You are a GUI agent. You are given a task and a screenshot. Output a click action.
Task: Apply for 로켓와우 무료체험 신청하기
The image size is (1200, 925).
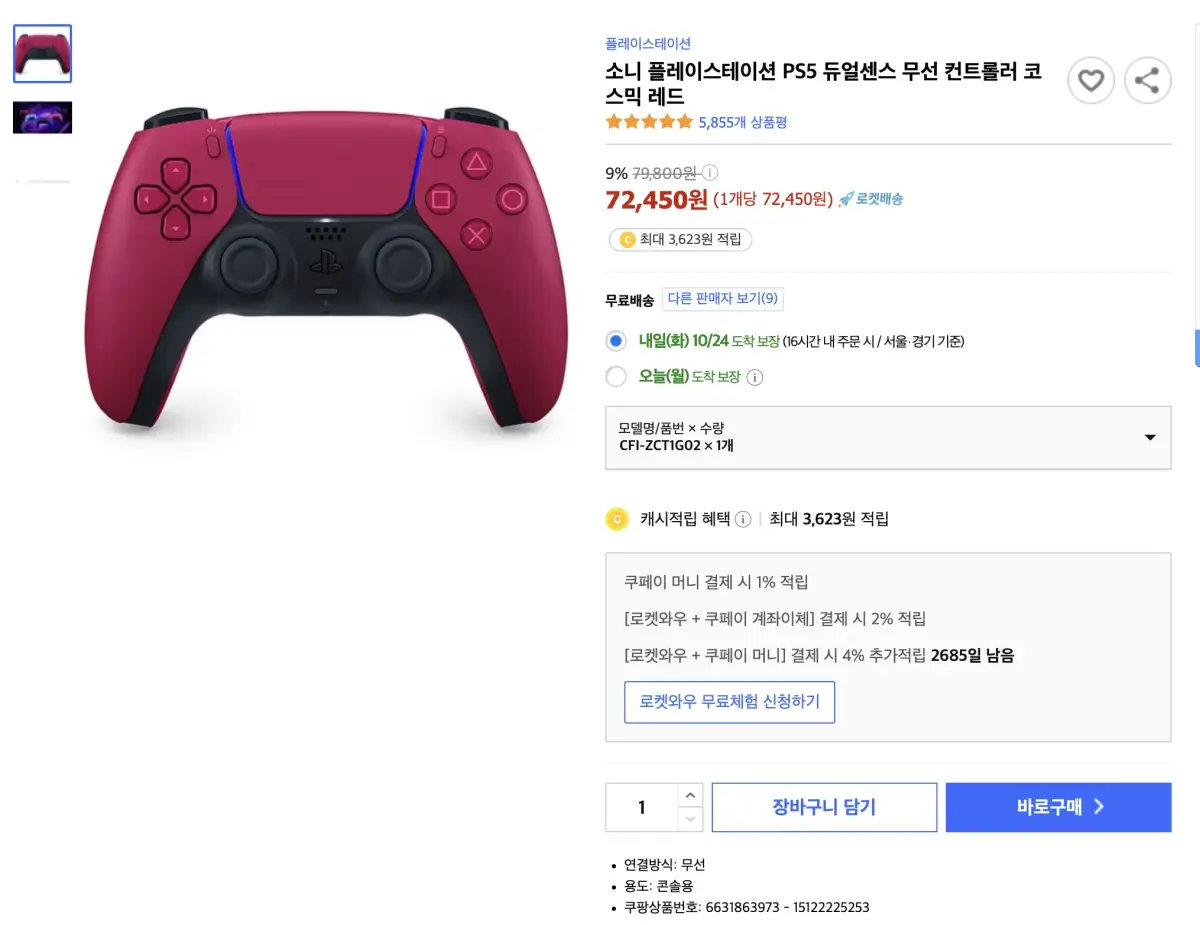pyautogui.click(x=729, y=701)
